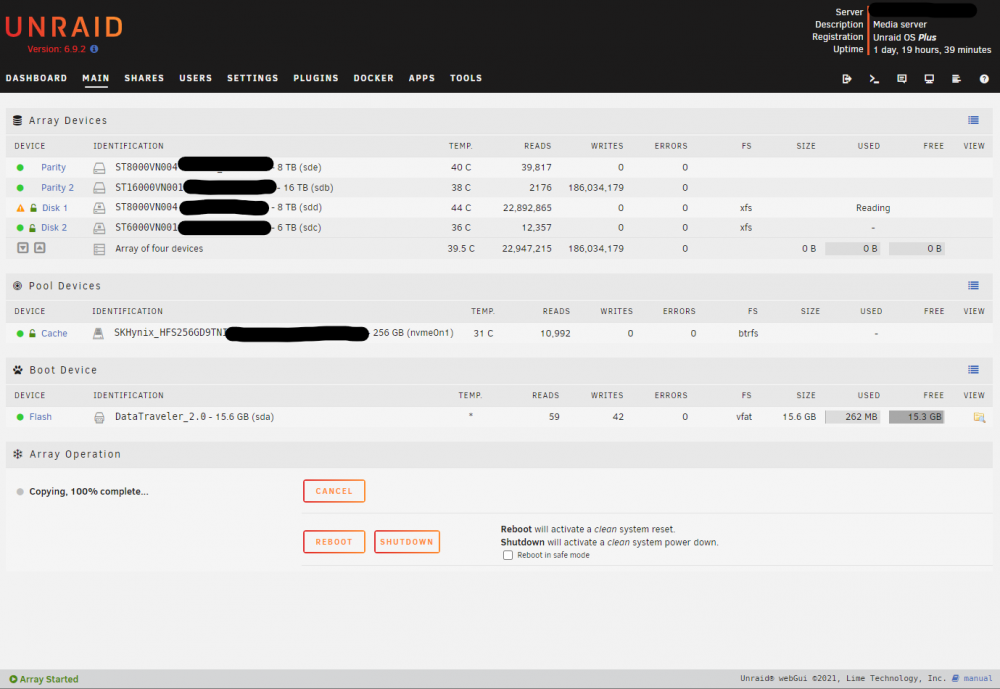Open the system log icon
This screenshot has height=689, width=1000.
click(957, 78)
